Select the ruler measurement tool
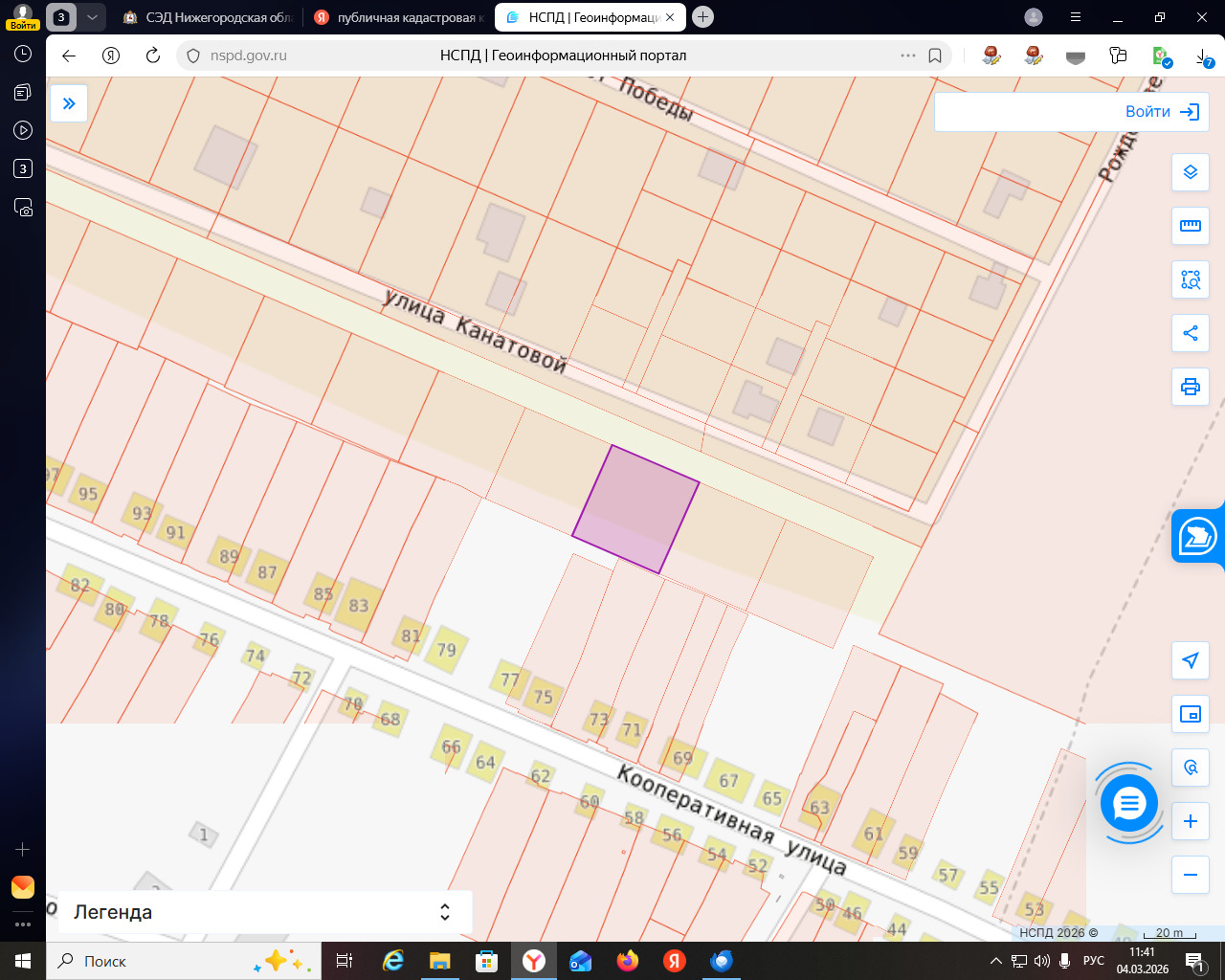 click(x=1191, y=226)
